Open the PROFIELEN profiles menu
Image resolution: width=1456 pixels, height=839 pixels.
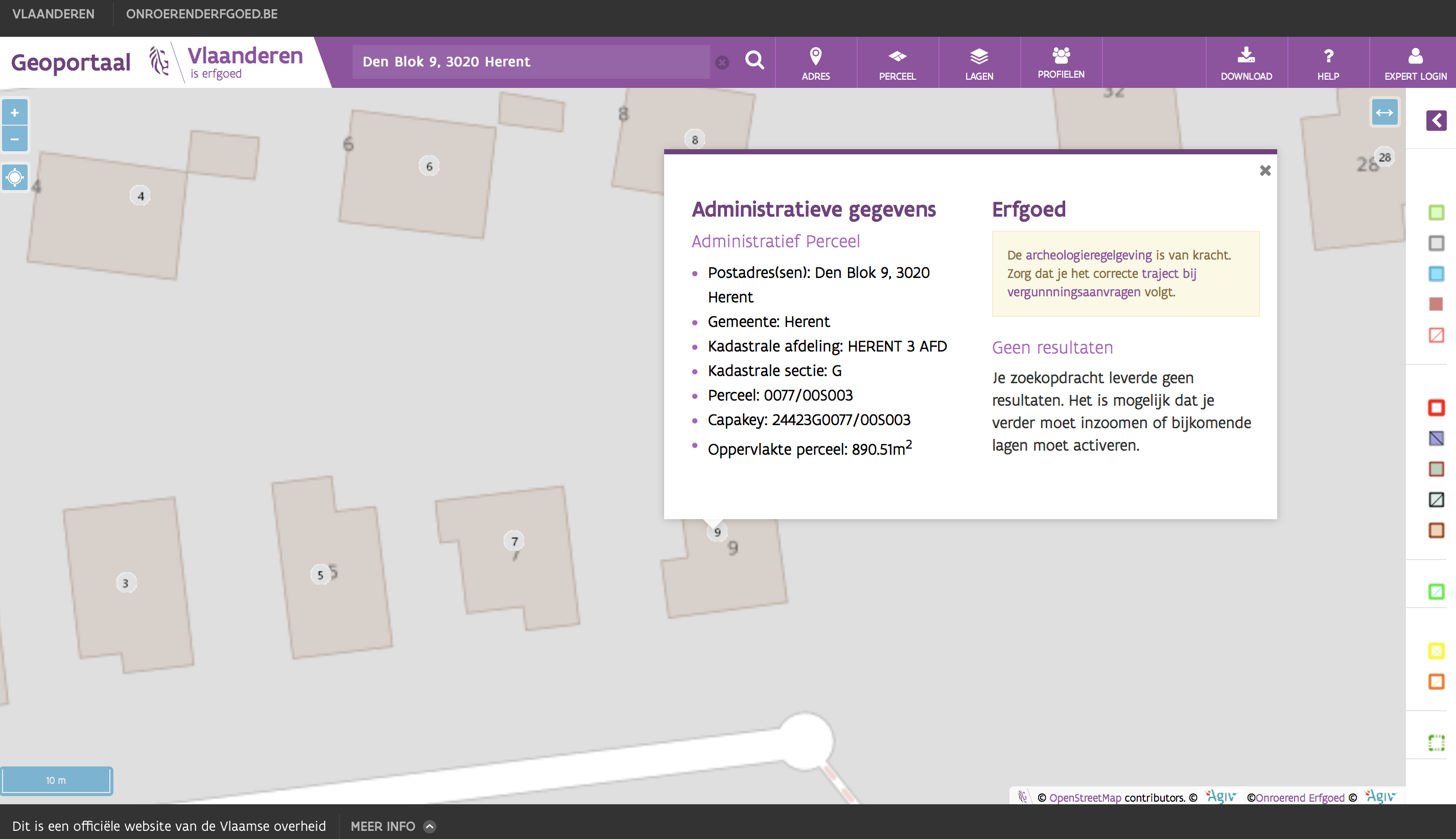pos(1060,62)
